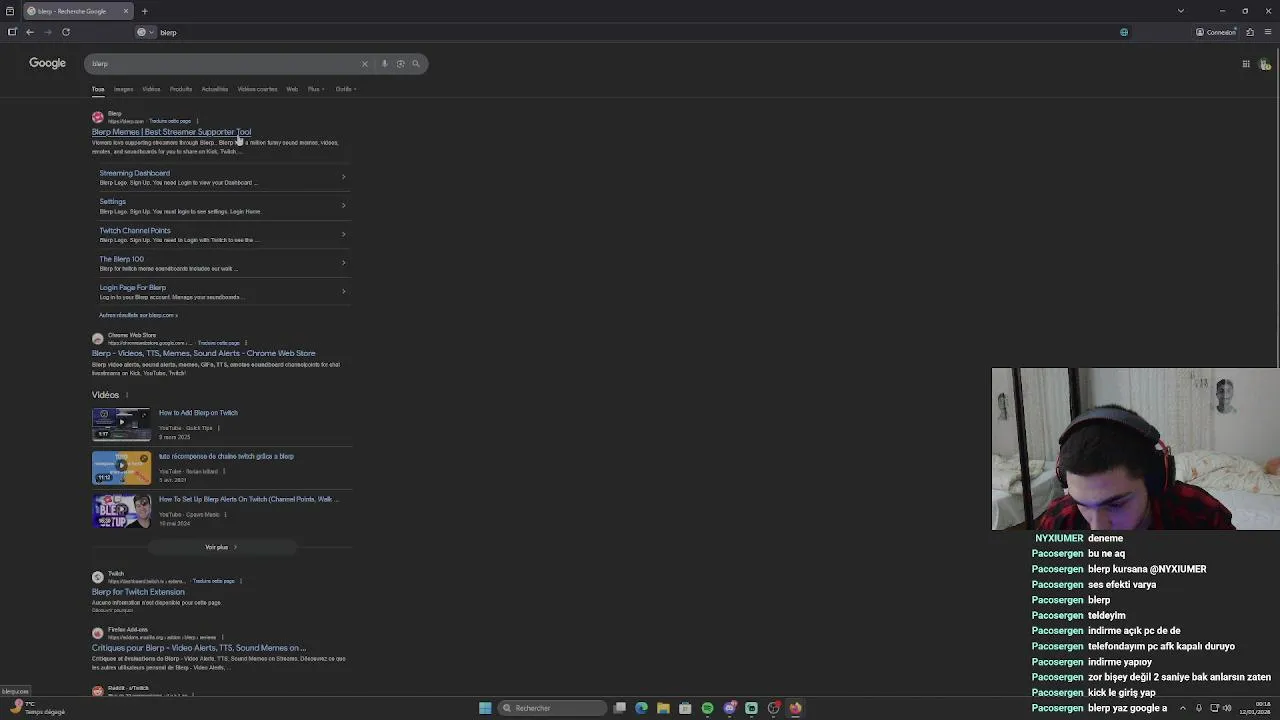Click the Connexion account button
This screenshot has width=1280, height=720.
click(x=1217, y=32)
